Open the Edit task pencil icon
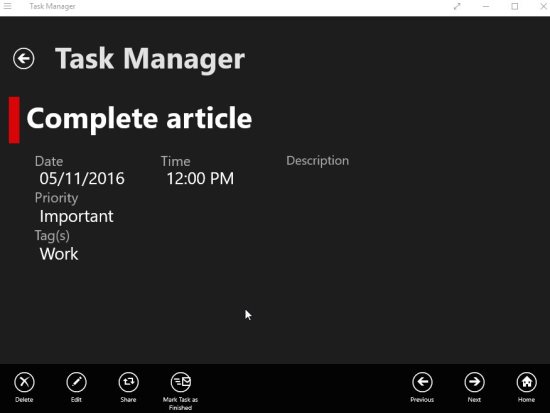Screen dimensions: 550x413 (x=76, y=382)
